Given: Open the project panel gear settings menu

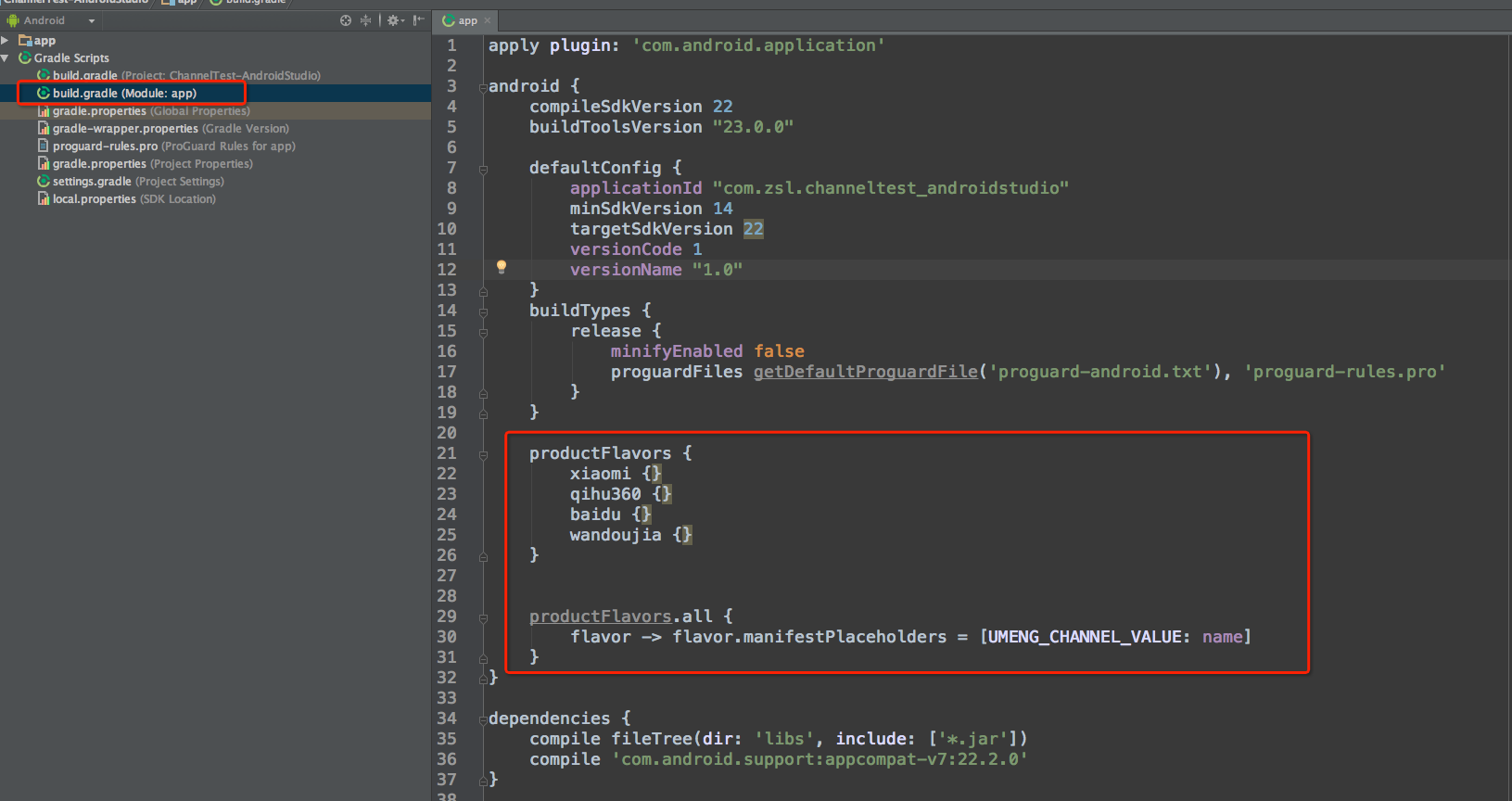Looking at the screenshot, I should click(396, 20).
